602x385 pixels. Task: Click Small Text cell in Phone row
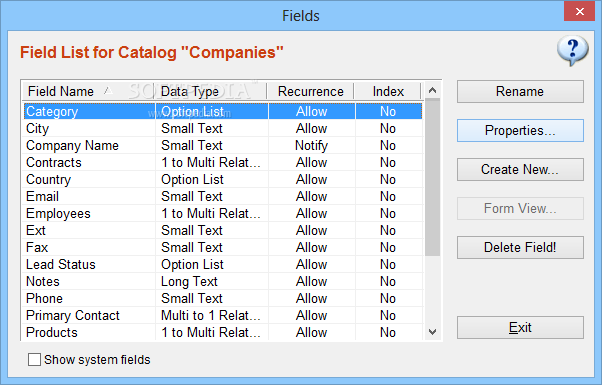point(212,299)
